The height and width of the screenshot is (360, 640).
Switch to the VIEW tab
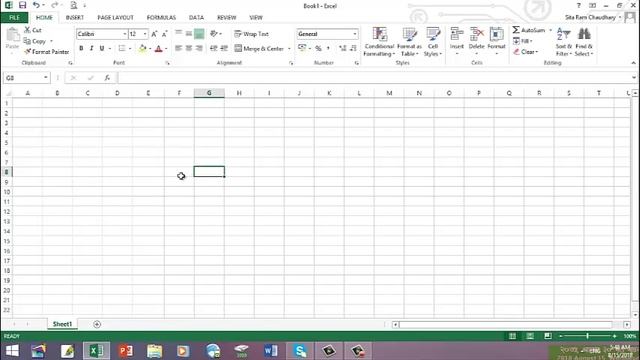(256, 18)
